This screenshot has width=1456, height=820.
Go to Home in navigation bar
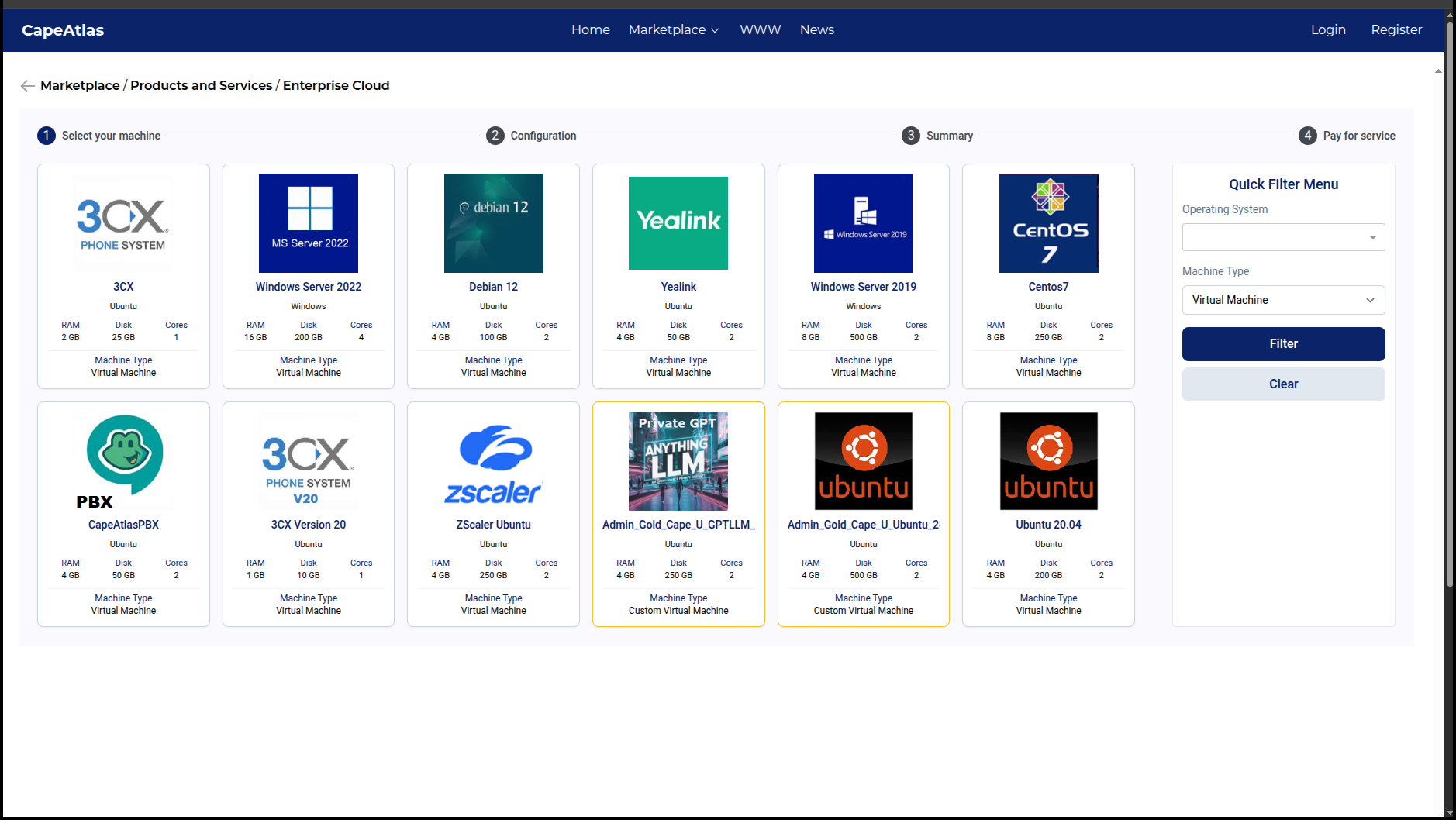click(x=591, y=30)
